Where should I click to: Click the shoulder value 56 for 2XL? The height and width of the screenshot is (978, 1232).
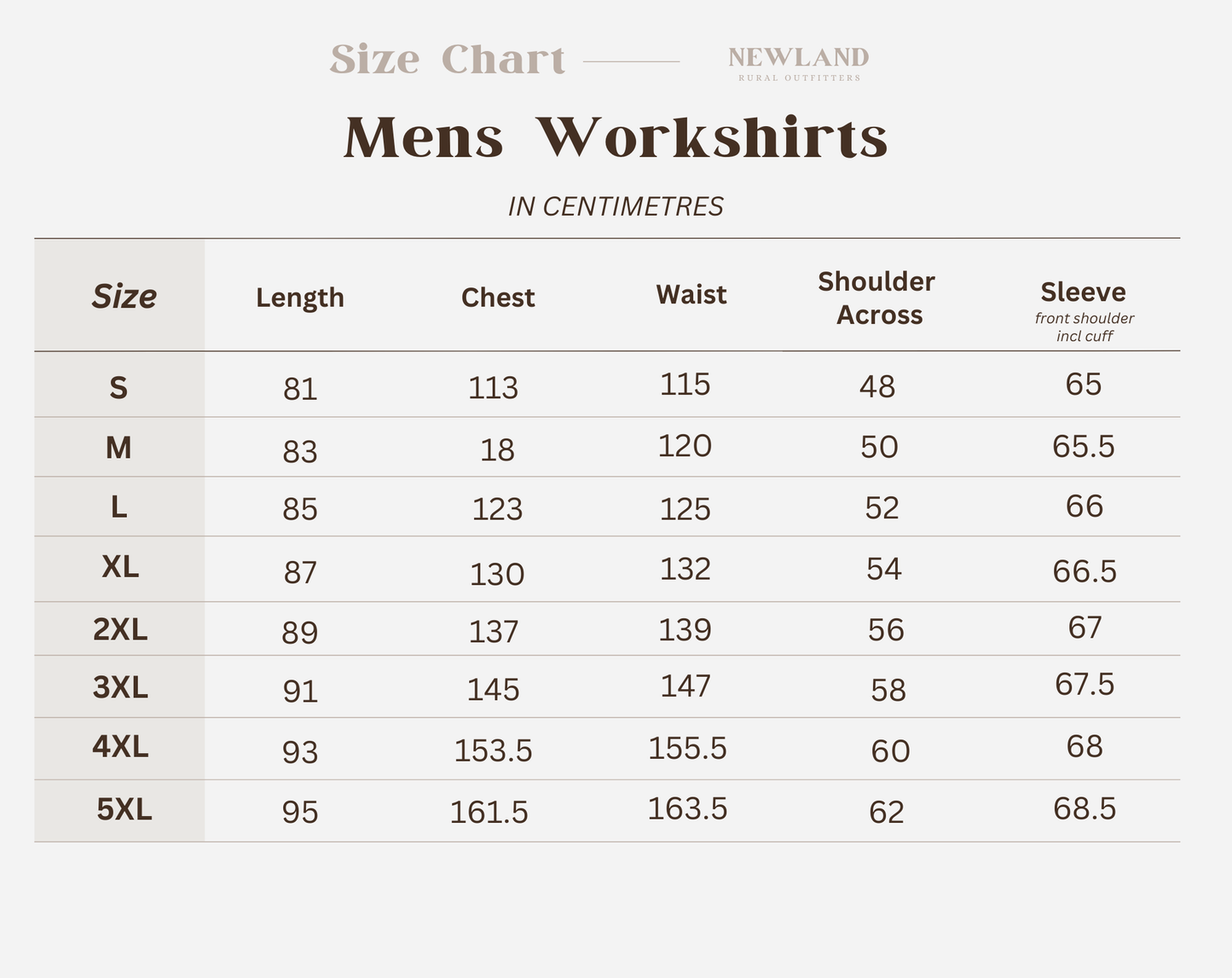[x=886, y=630]
